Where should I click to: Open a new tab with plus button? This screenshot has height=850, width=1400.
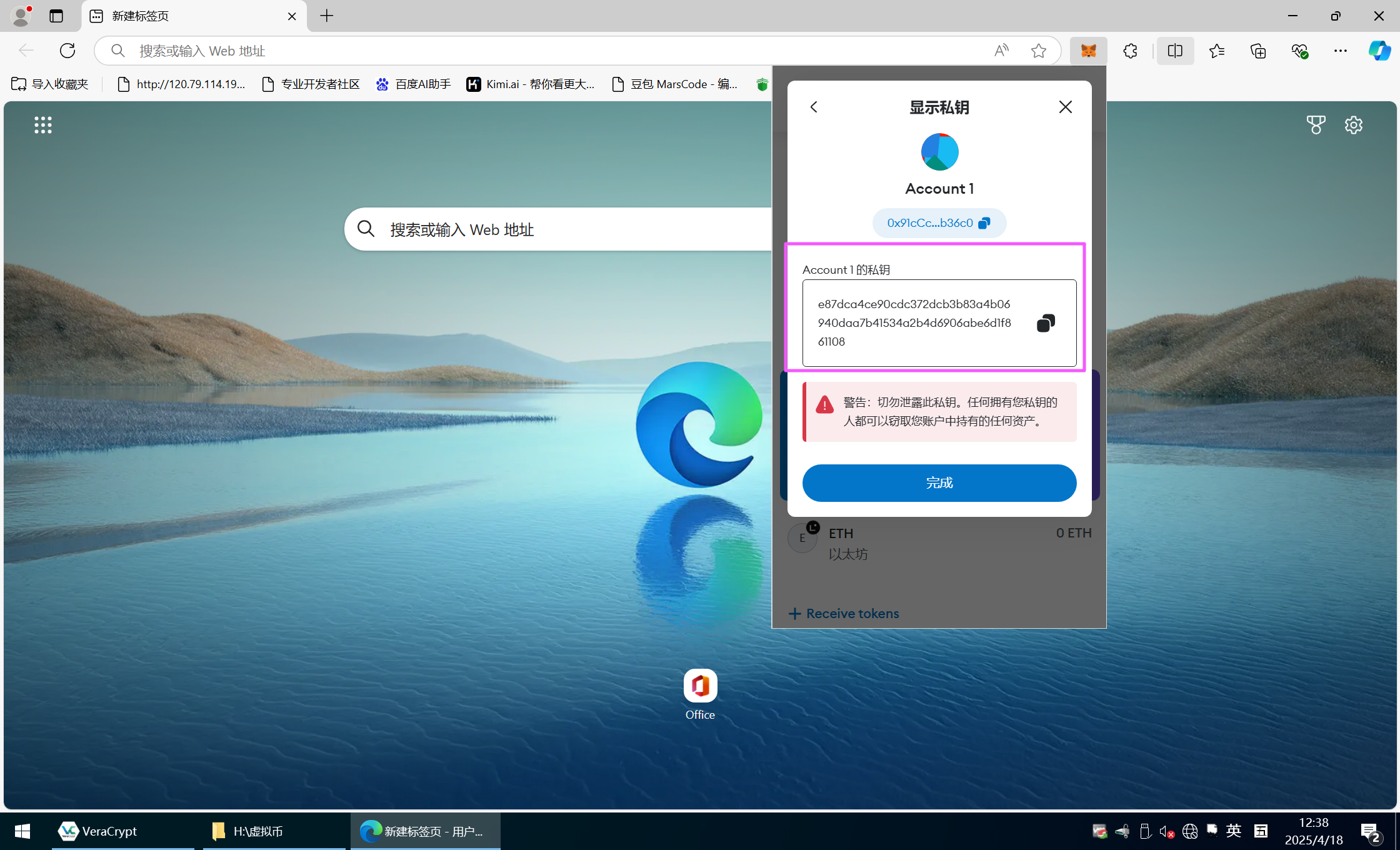[326, 16]
